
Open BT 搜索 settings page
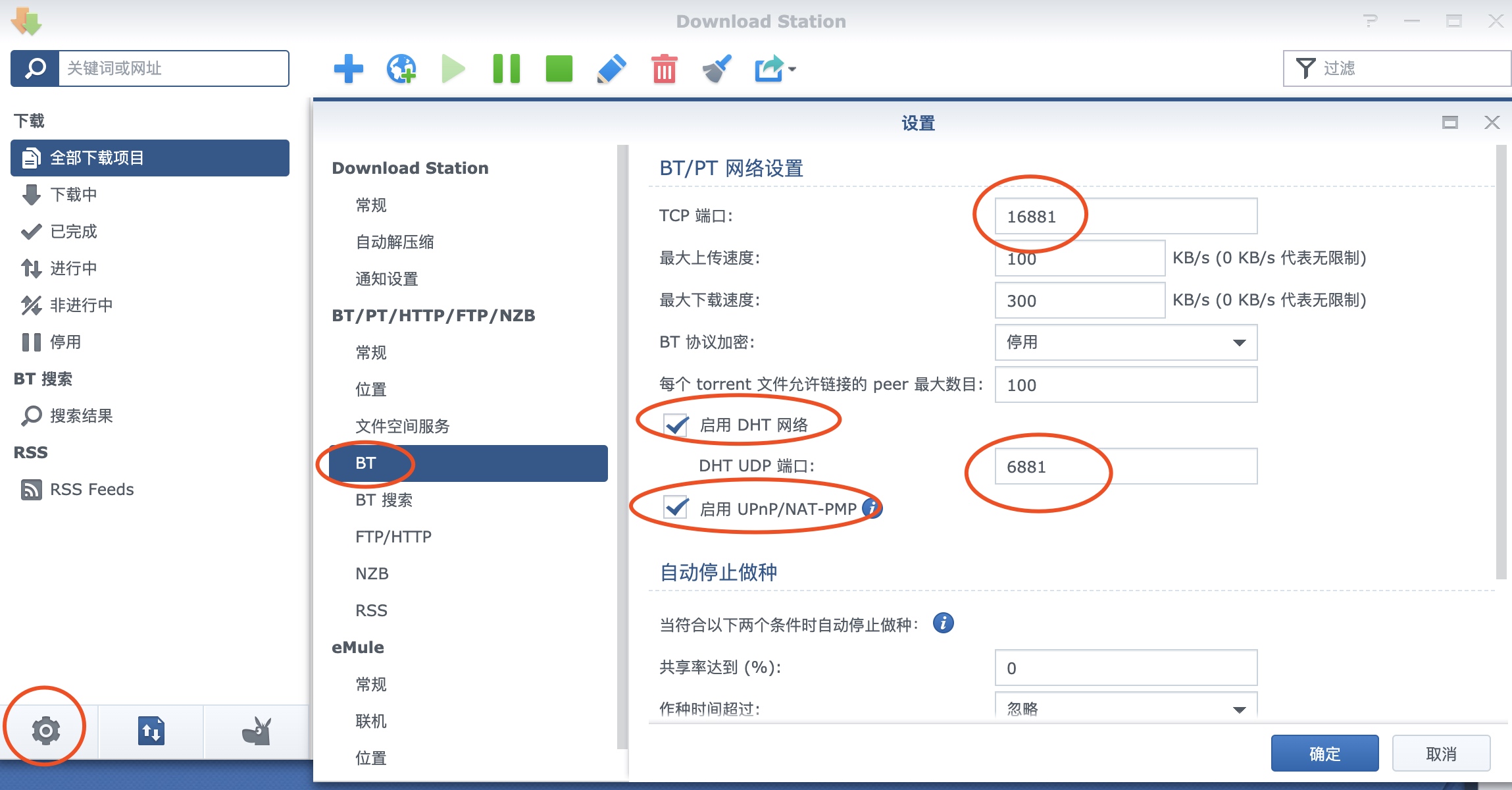coord(468,500)
